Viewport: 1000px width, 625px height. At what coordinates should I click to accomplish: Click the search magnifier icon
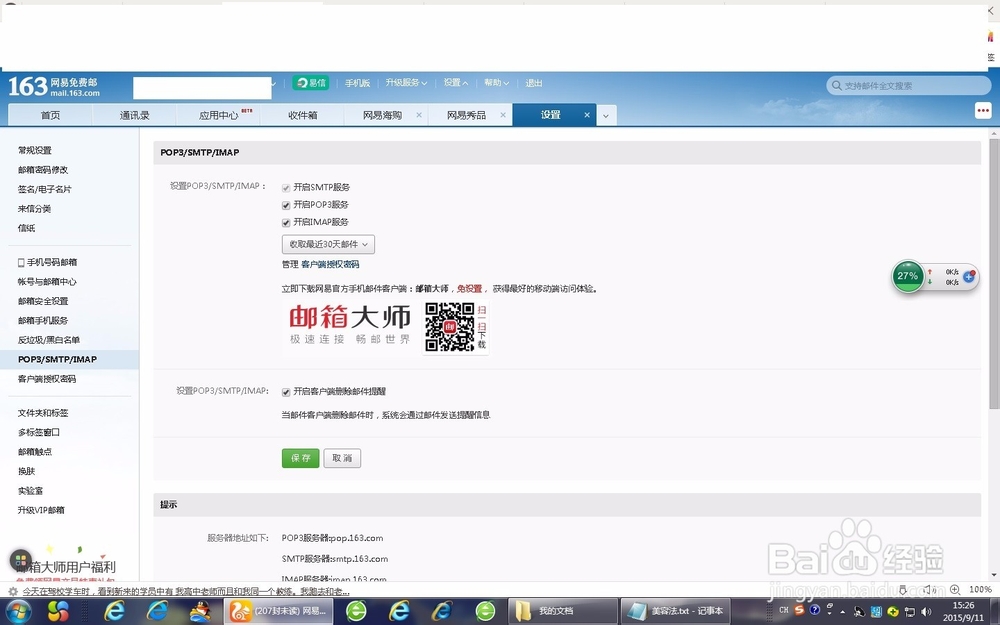point(836,85)
